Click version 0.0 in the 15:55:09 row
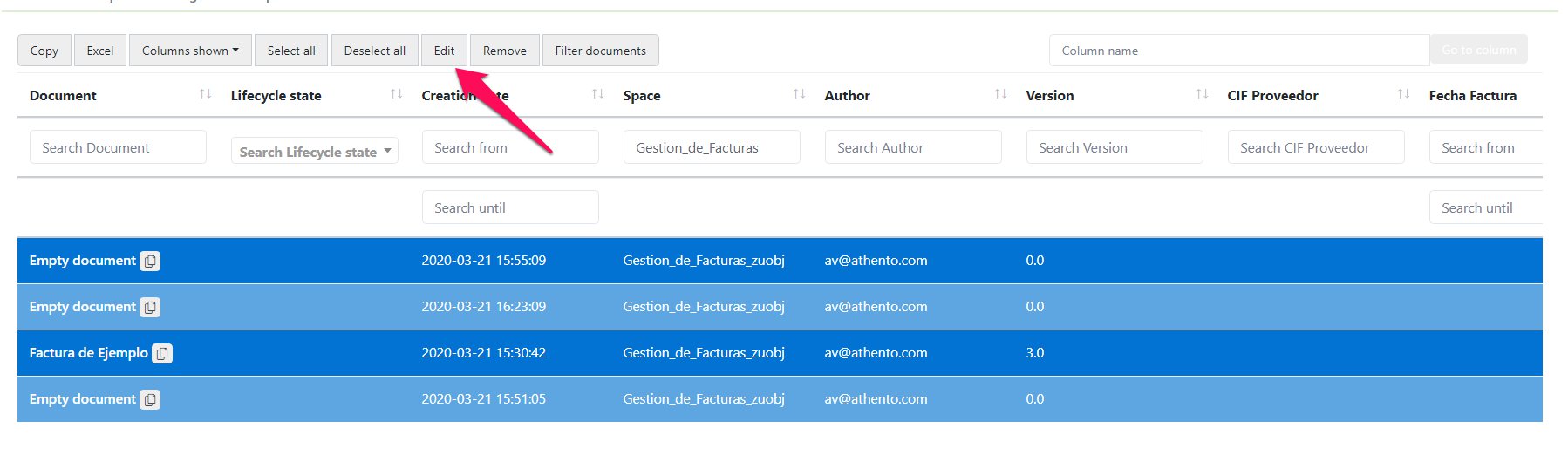 (x=1035, y=261)
